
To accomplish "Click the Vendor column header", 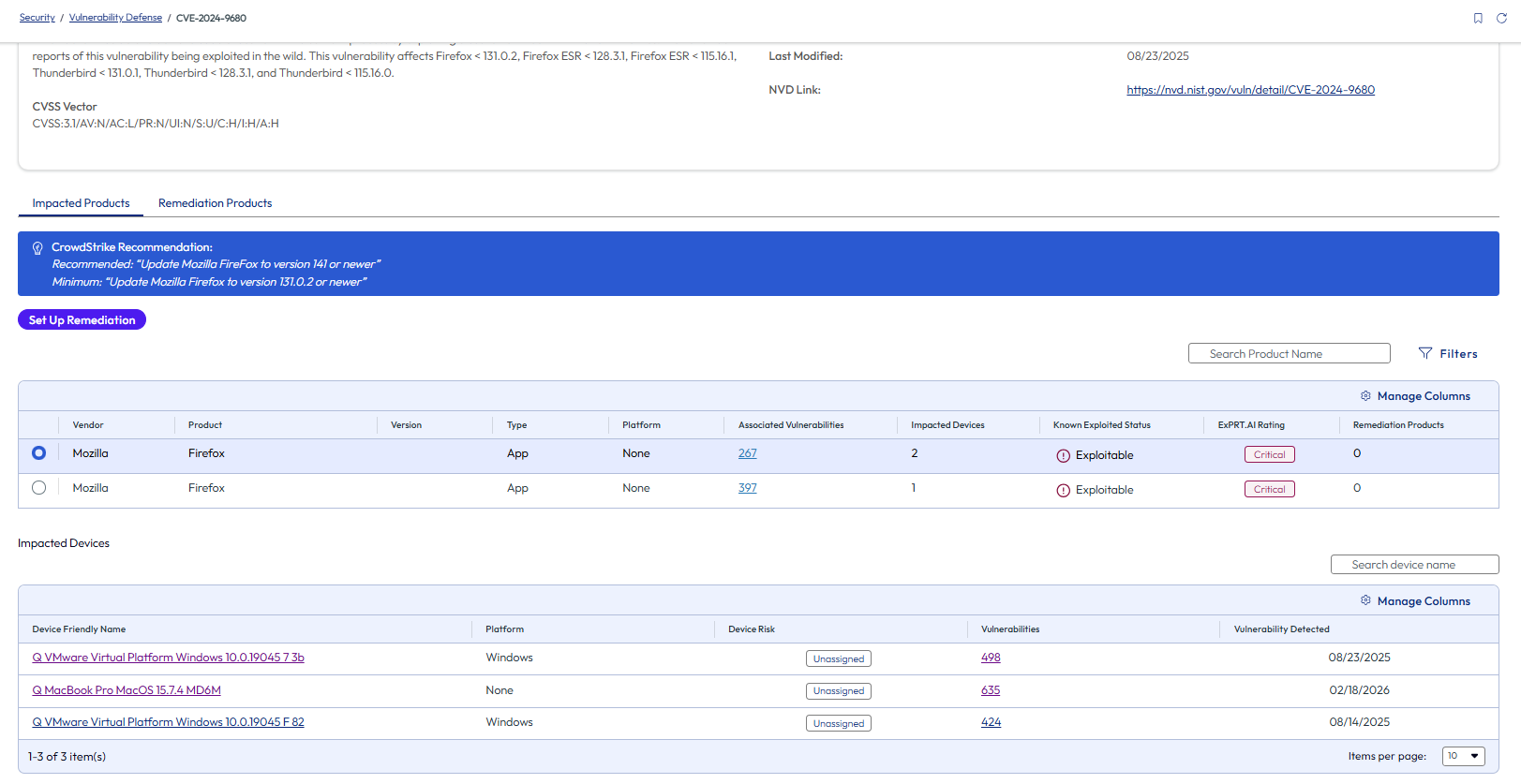I will [88, 425].
